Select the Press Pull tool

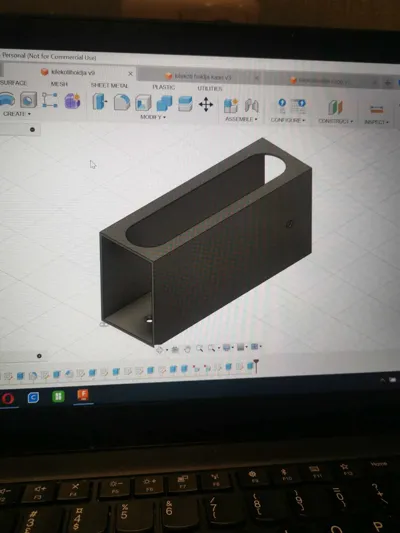(100, 102)
